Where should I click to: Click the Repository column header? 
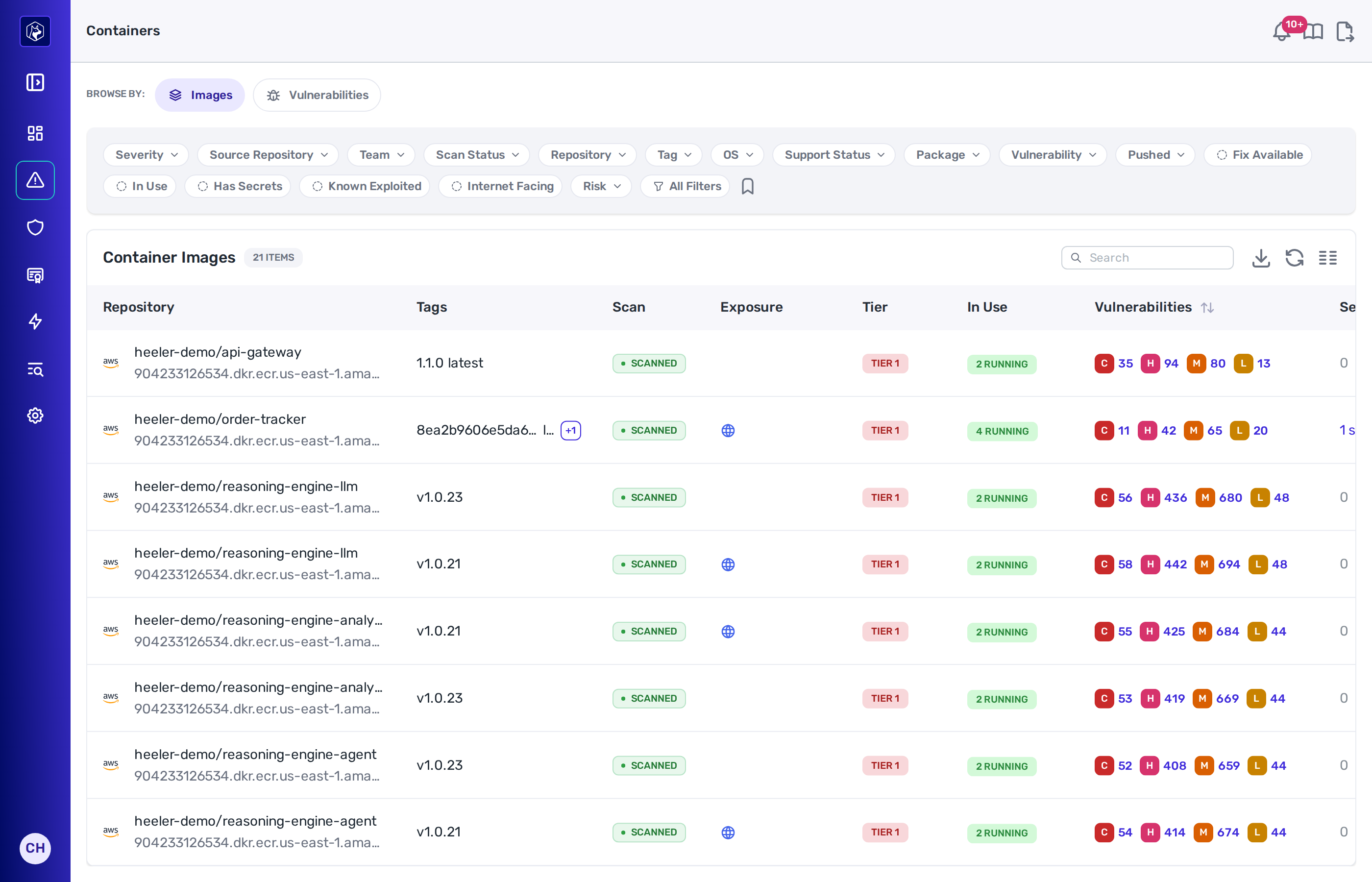pos(139,308)
